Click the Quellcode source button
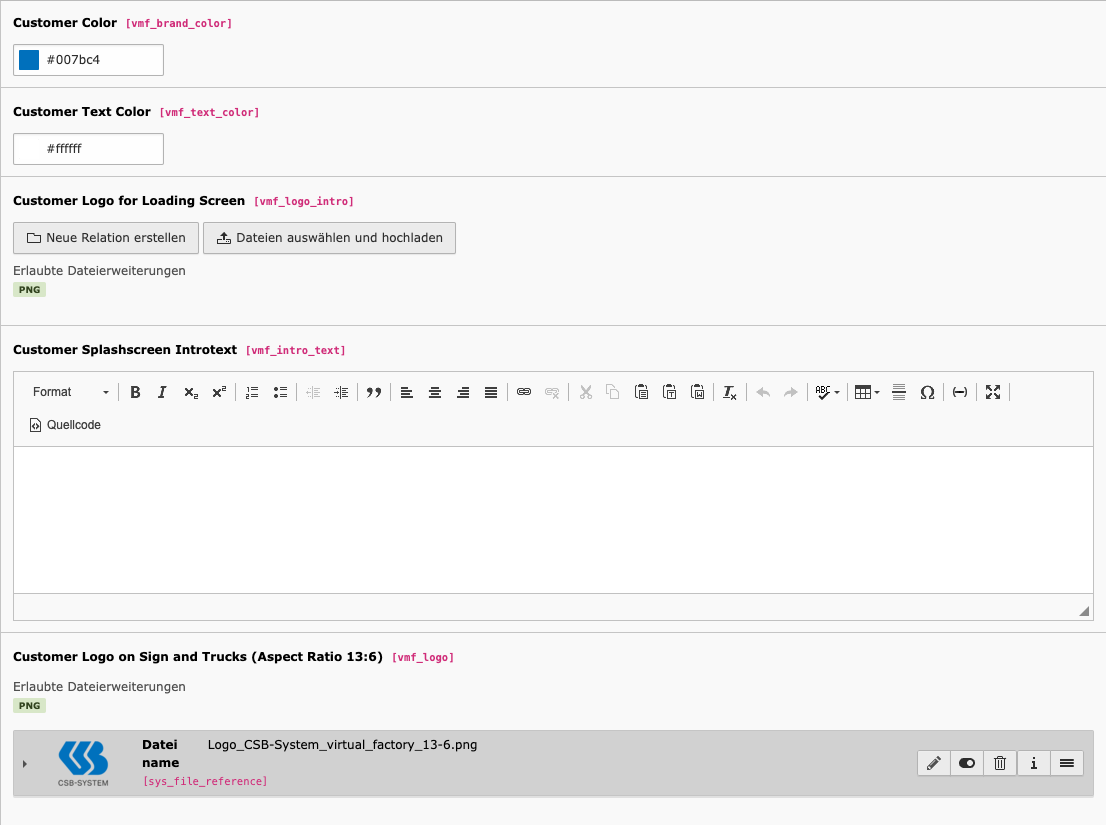Screen dimensions: 1106x825 click(66, 425)
